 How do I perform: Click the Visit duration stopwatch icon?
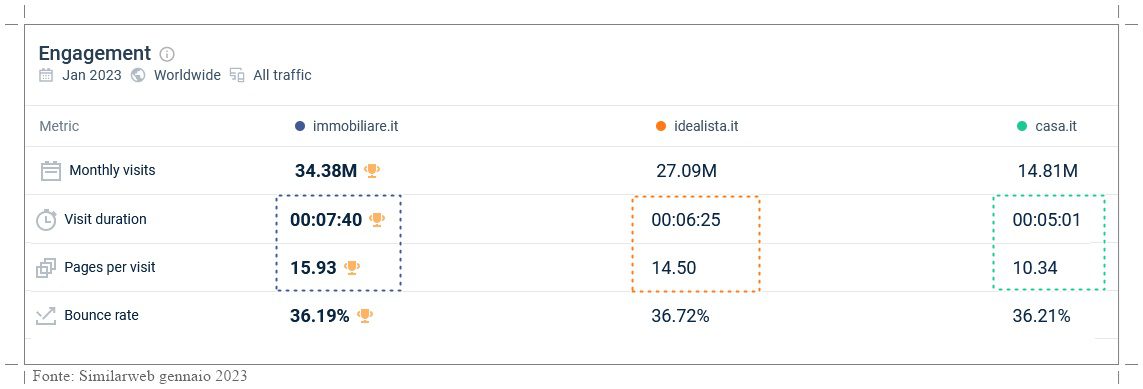tap(47, 219)
